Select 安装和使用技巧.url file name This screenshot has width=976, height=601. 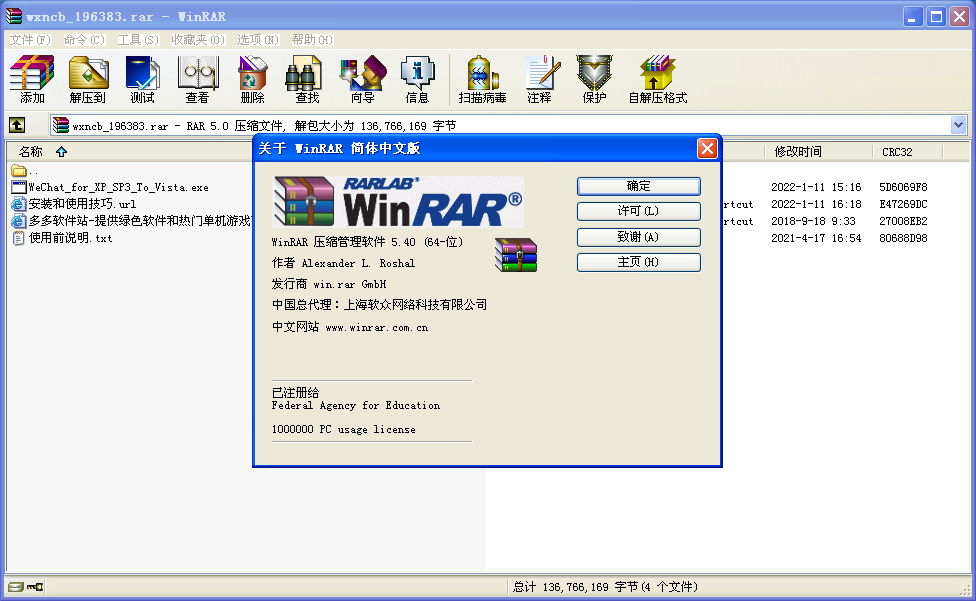click(x=82, y=204)
